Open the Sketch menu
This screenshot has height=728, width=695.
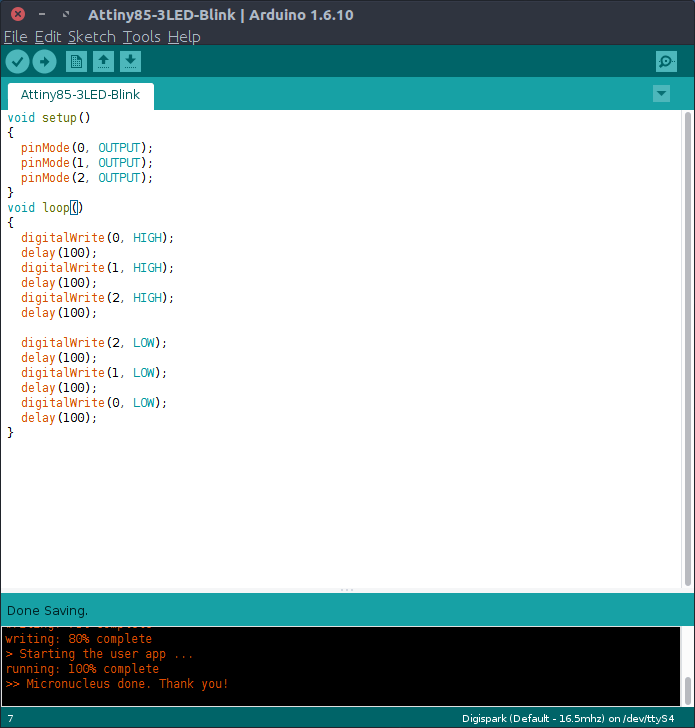[x=91, y=37]
